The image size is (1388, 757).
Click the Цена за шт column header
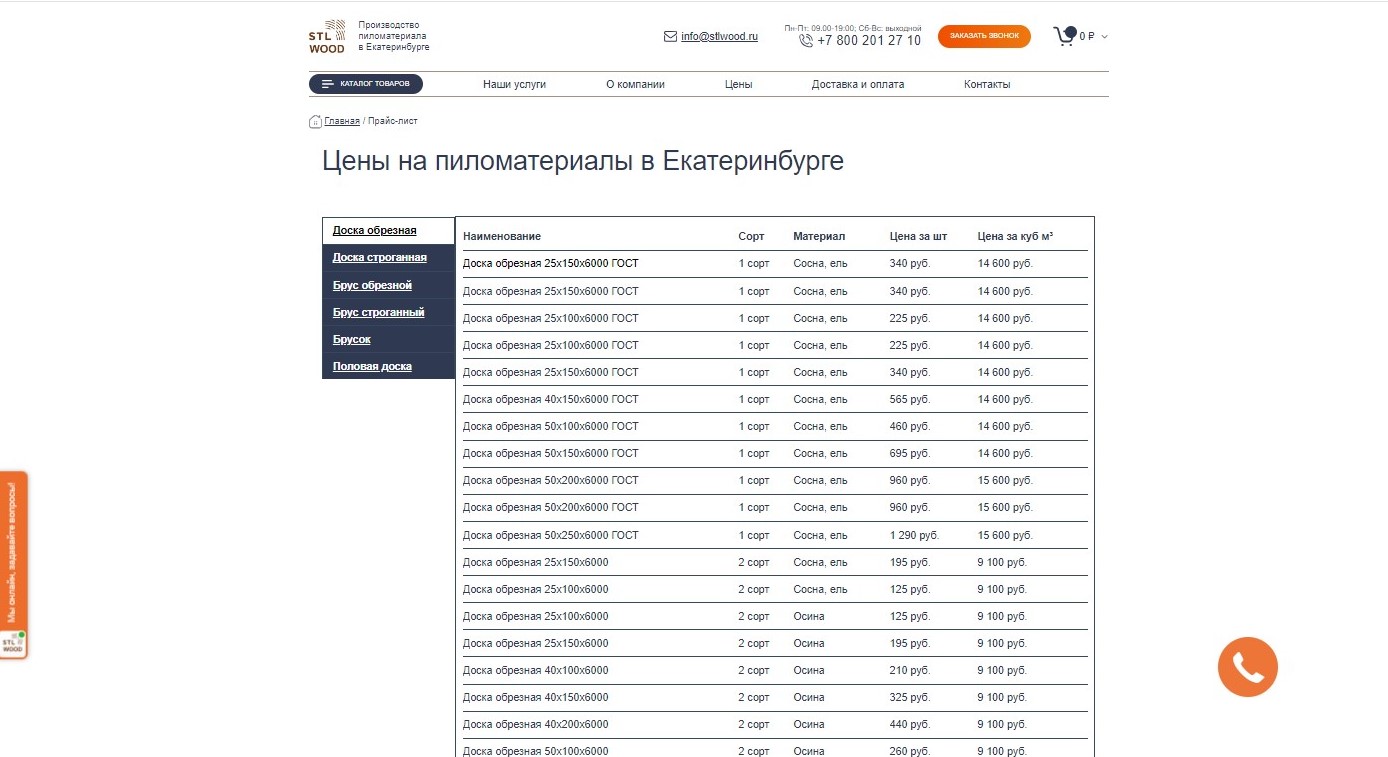[x=918, y=236]
